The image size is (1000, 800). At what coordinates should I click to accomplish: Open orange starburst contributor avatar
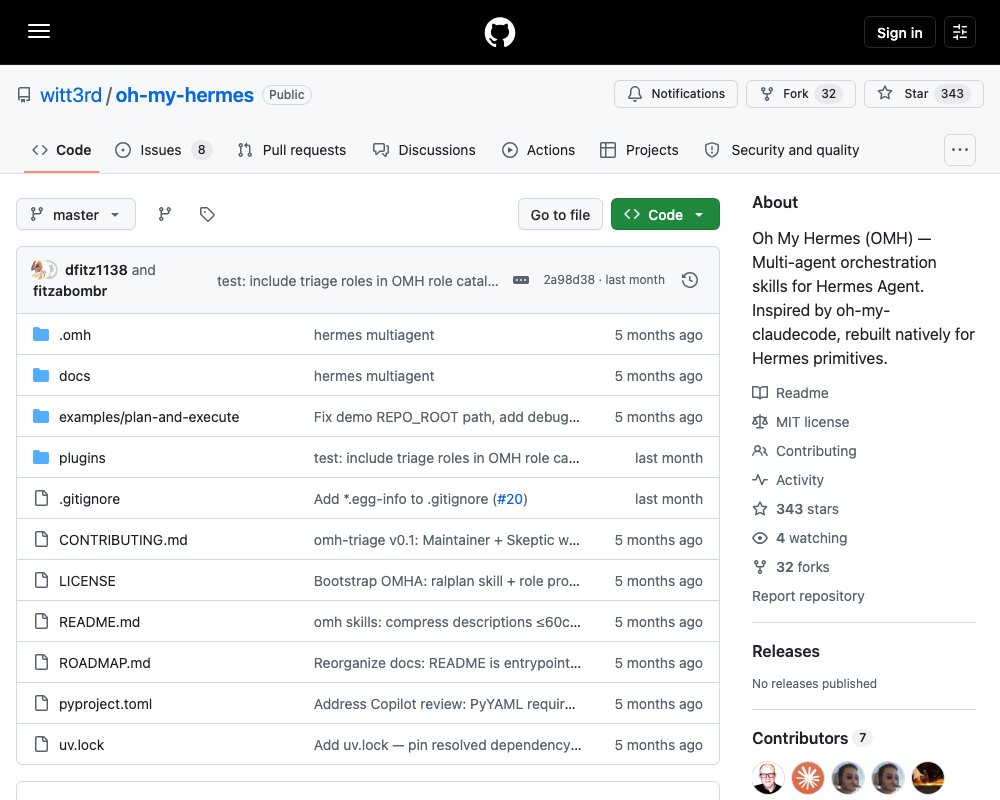(807, 778)
